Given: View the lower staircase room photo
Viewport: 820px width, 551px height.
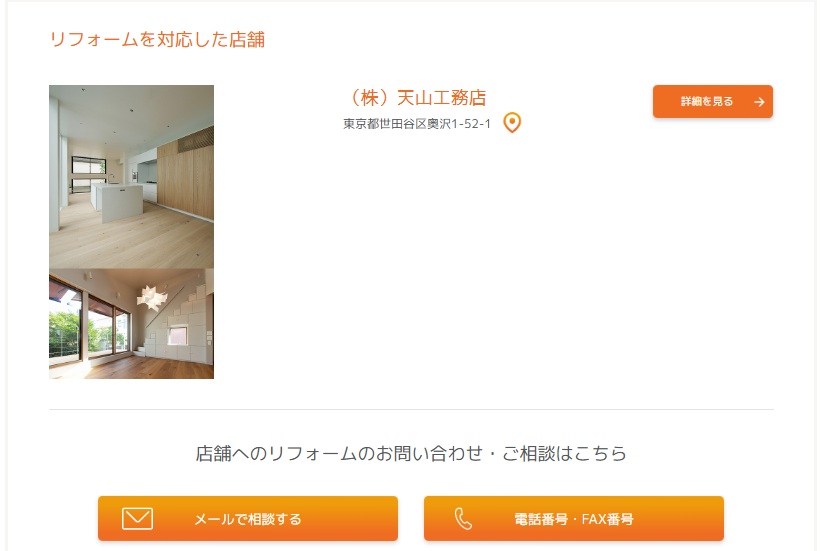Looking at the screenshot, I should pos(131,324).
